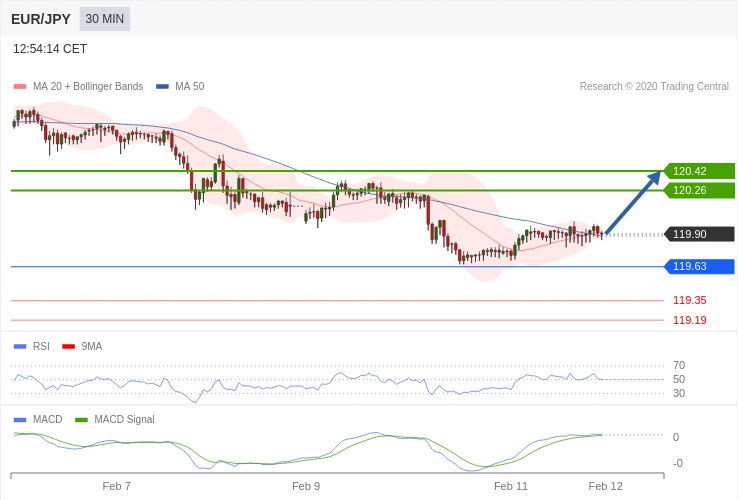This screenshot has width=738, height=500.
Task: Select the EUR/JPY pair title
Action: point(41,19)
